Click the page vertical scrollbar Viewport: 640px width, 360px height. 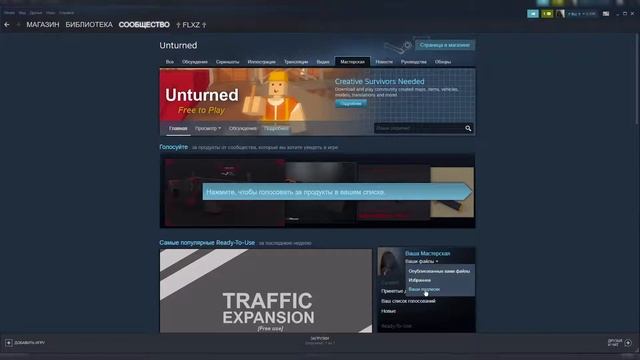click(638, 80)
